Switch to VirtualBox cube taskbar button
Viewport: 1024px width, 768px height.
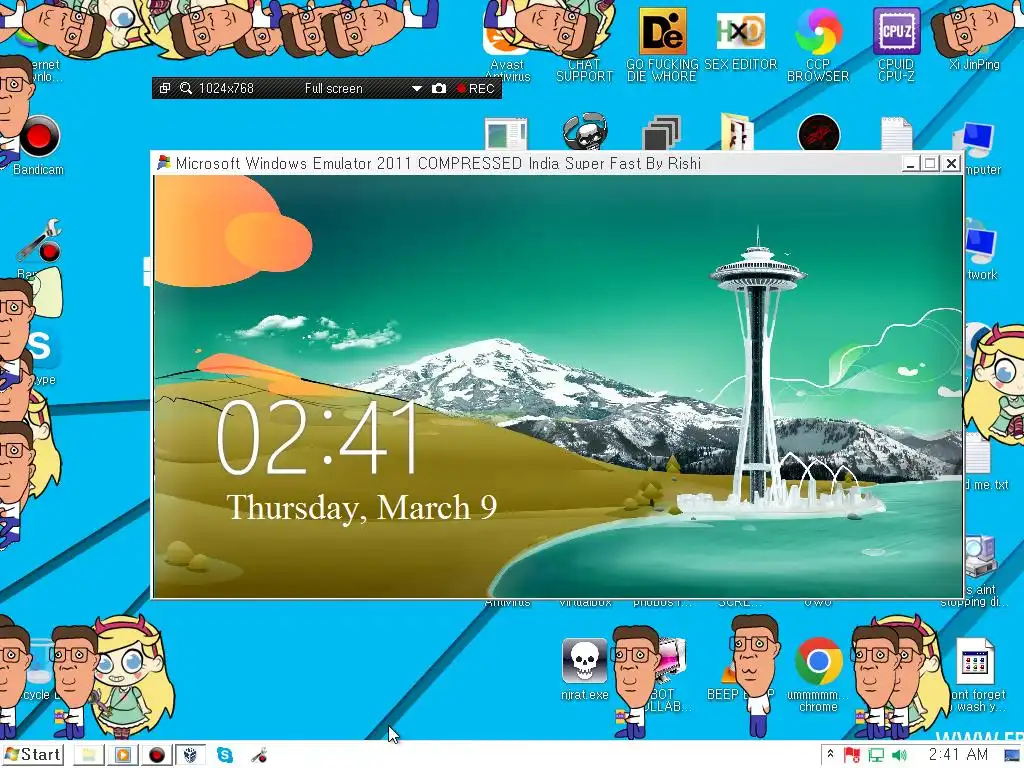coord(190,756)
